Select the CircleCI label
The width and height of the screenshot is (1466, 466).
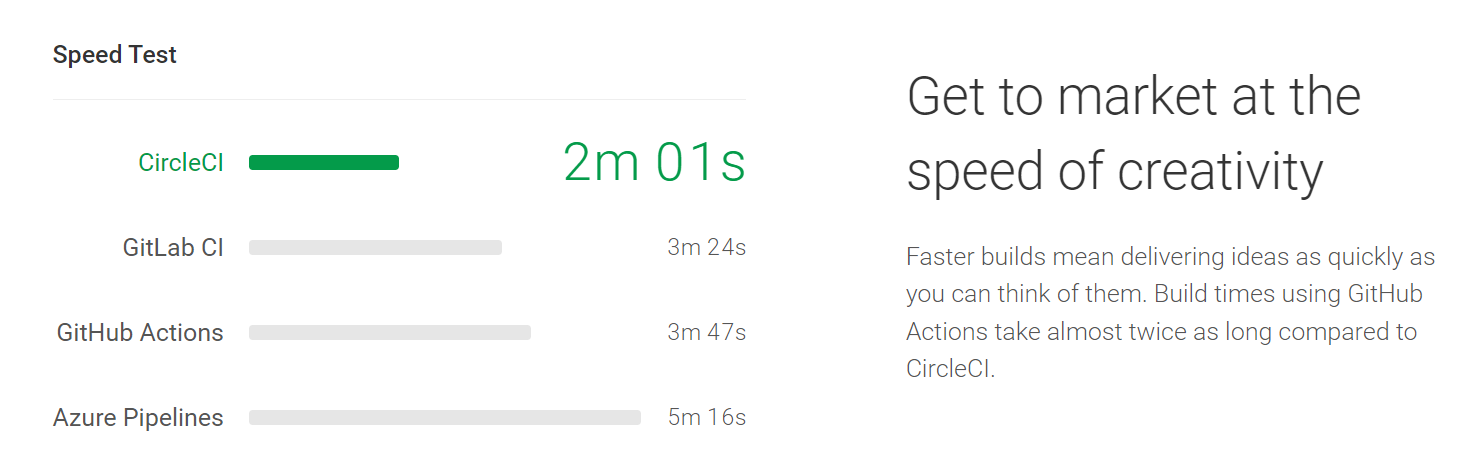[181, 163]
